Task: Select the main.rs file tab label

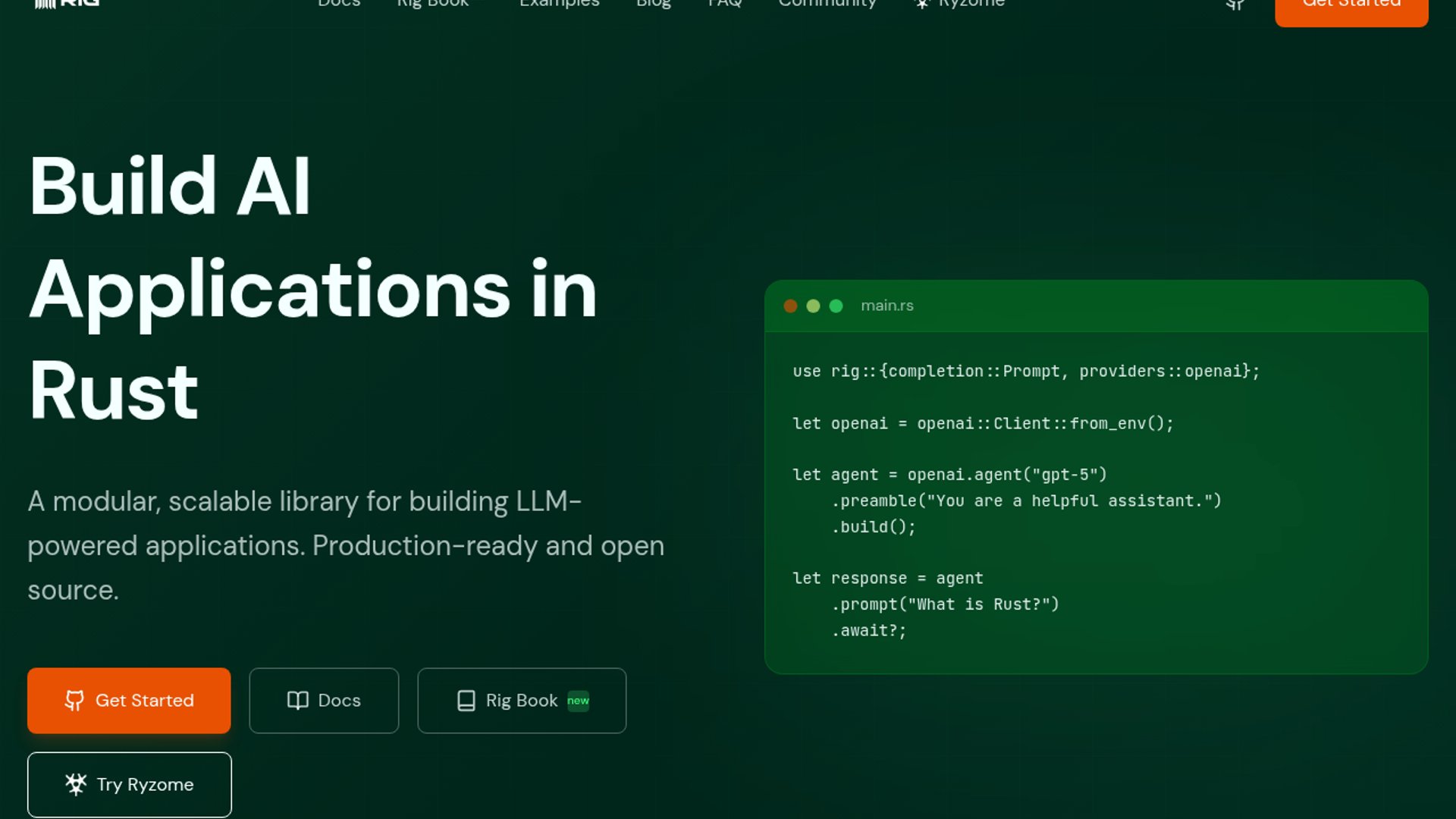Action: (886, 306)
